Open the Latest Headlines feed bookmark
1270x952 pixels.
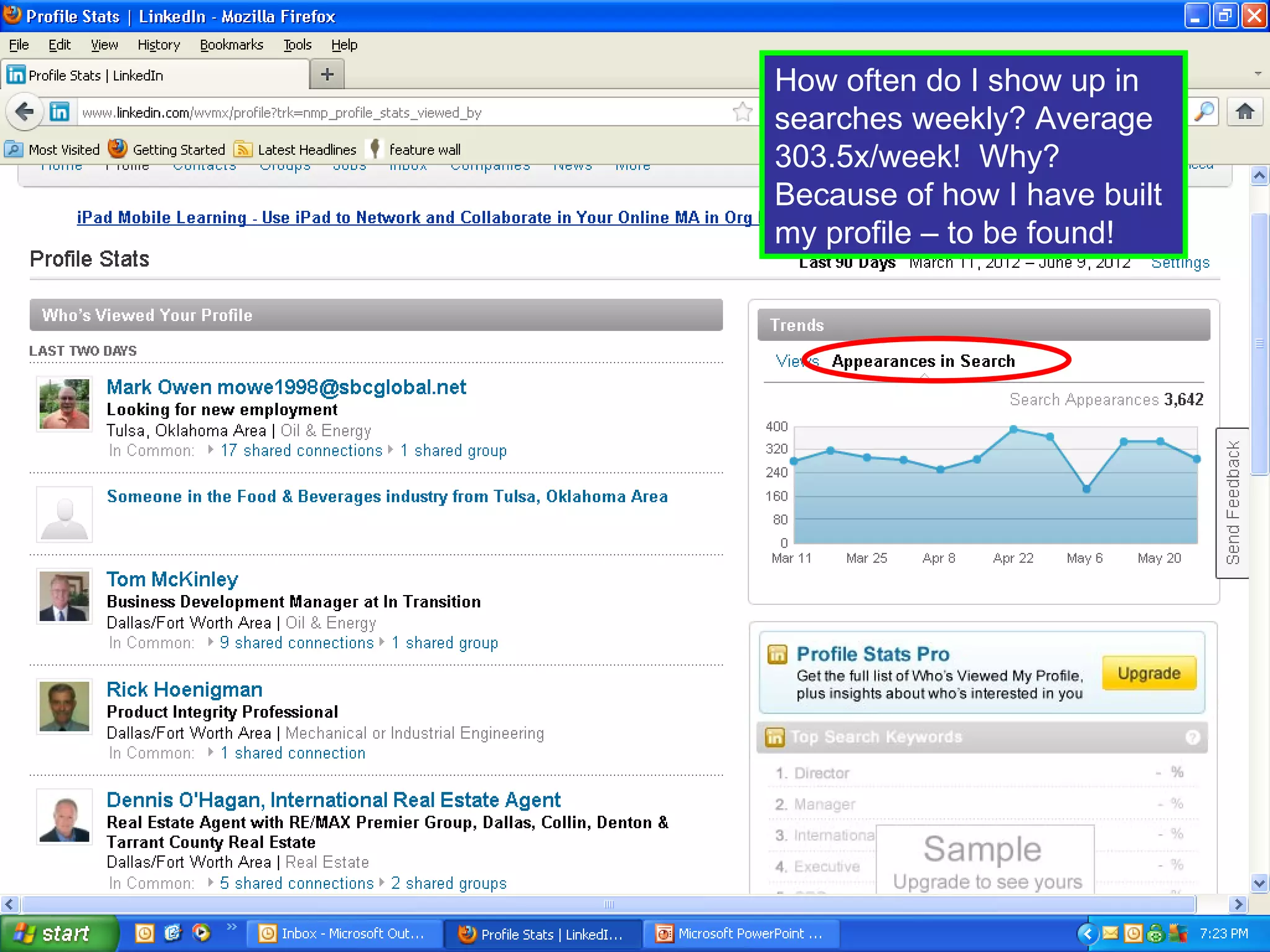[295, 149]
